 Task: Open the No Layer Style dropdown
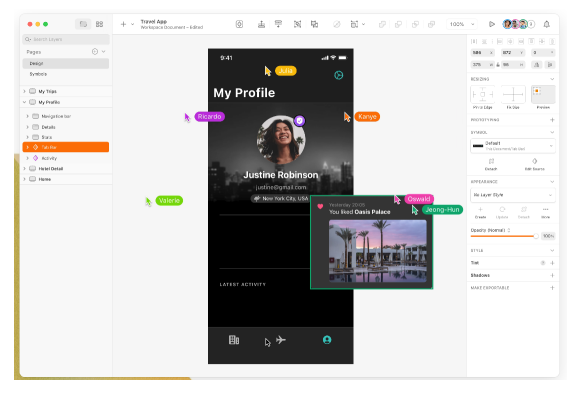[513, 195]
